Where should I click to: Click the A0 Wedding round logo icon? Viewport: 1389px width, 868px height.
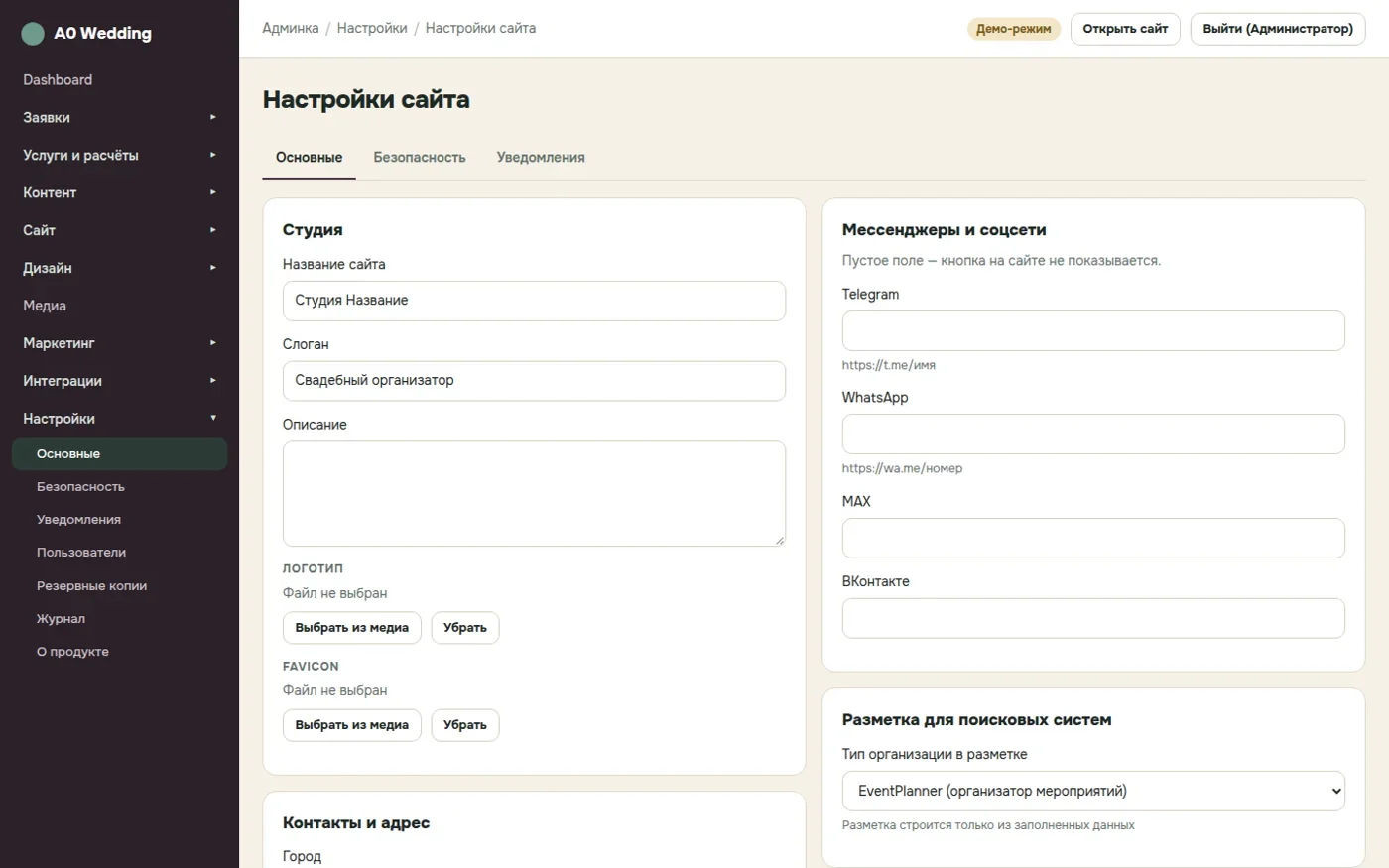33,34
